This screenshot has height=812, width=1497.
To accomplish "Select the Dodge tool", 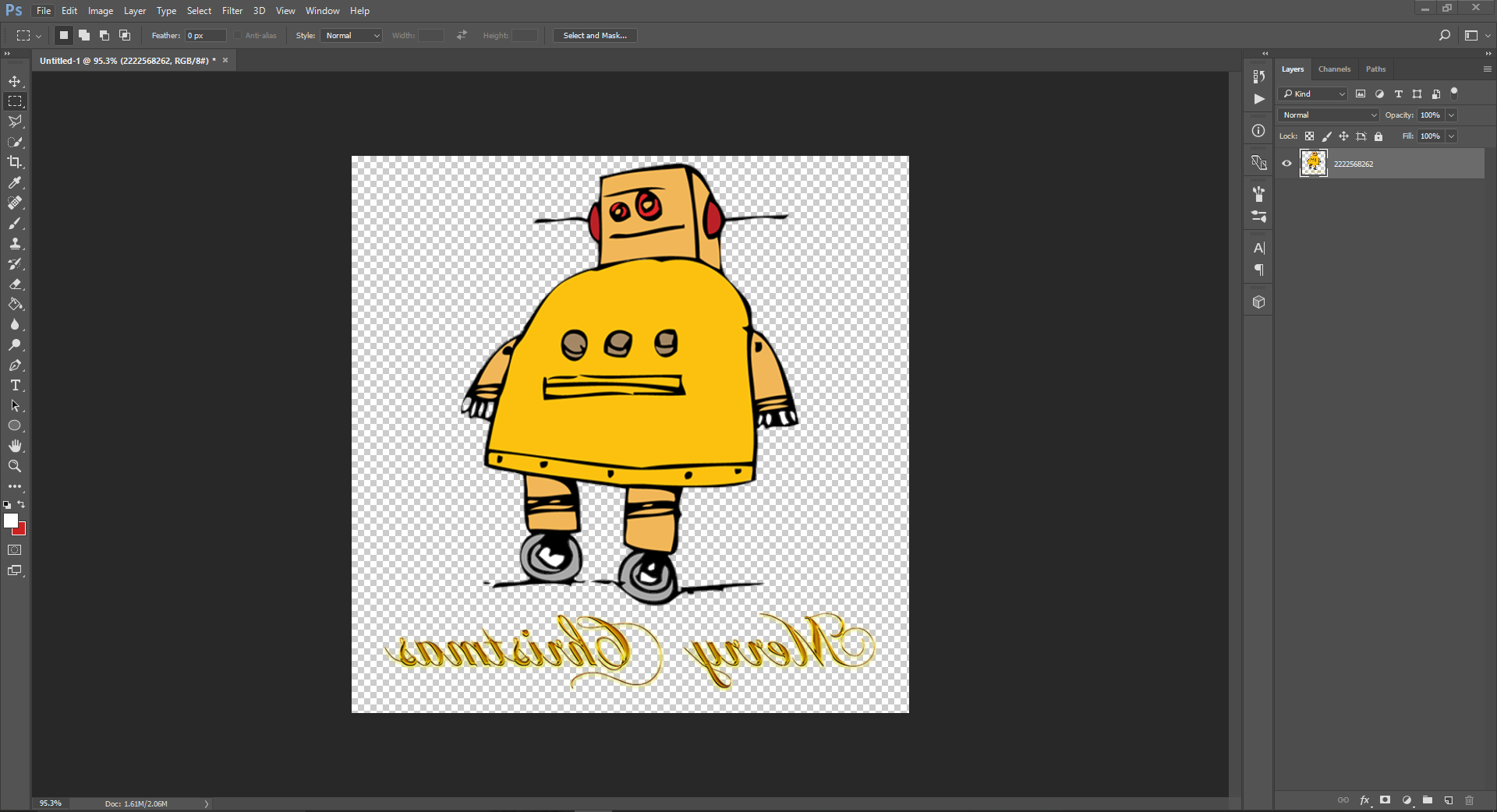I will click(15, 345).
